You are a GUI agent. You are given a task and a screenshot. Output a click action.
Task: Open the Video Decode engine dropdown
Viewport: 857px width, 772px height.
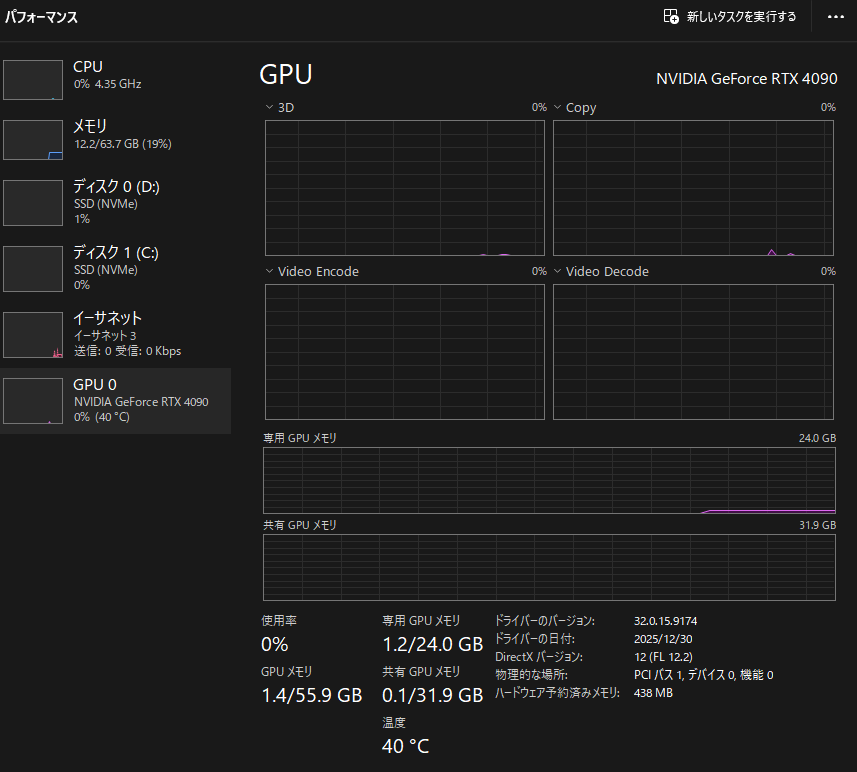[x=558, y=271]
